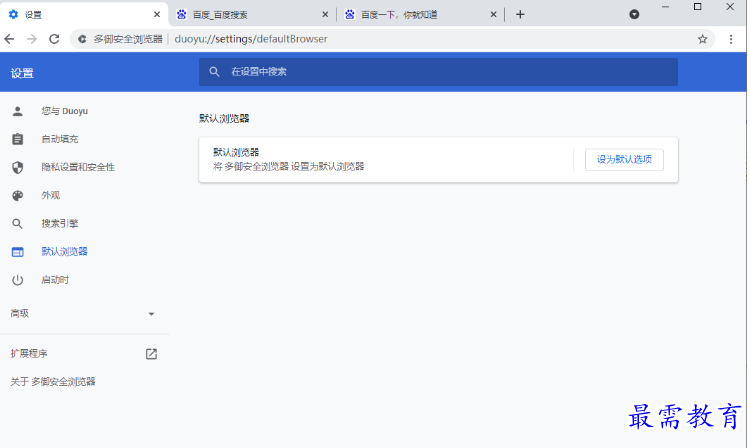The width and height of the screenshot is (750, 448).
Task: Maximize the browser window
Action: point(697,7)
